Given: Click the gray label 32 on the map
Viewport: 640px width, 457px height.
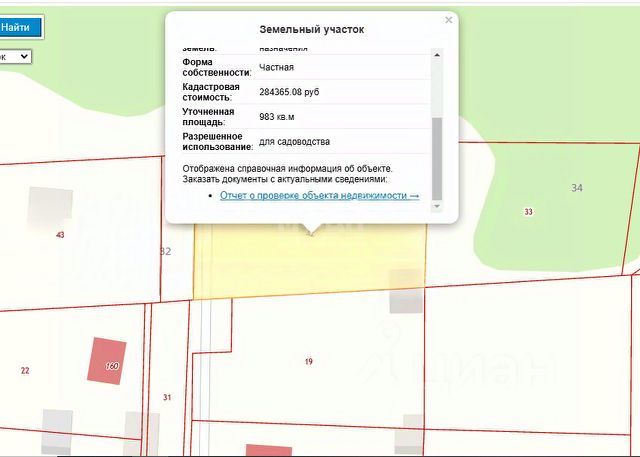Looking at the screenshot, I should coord(165,251).
